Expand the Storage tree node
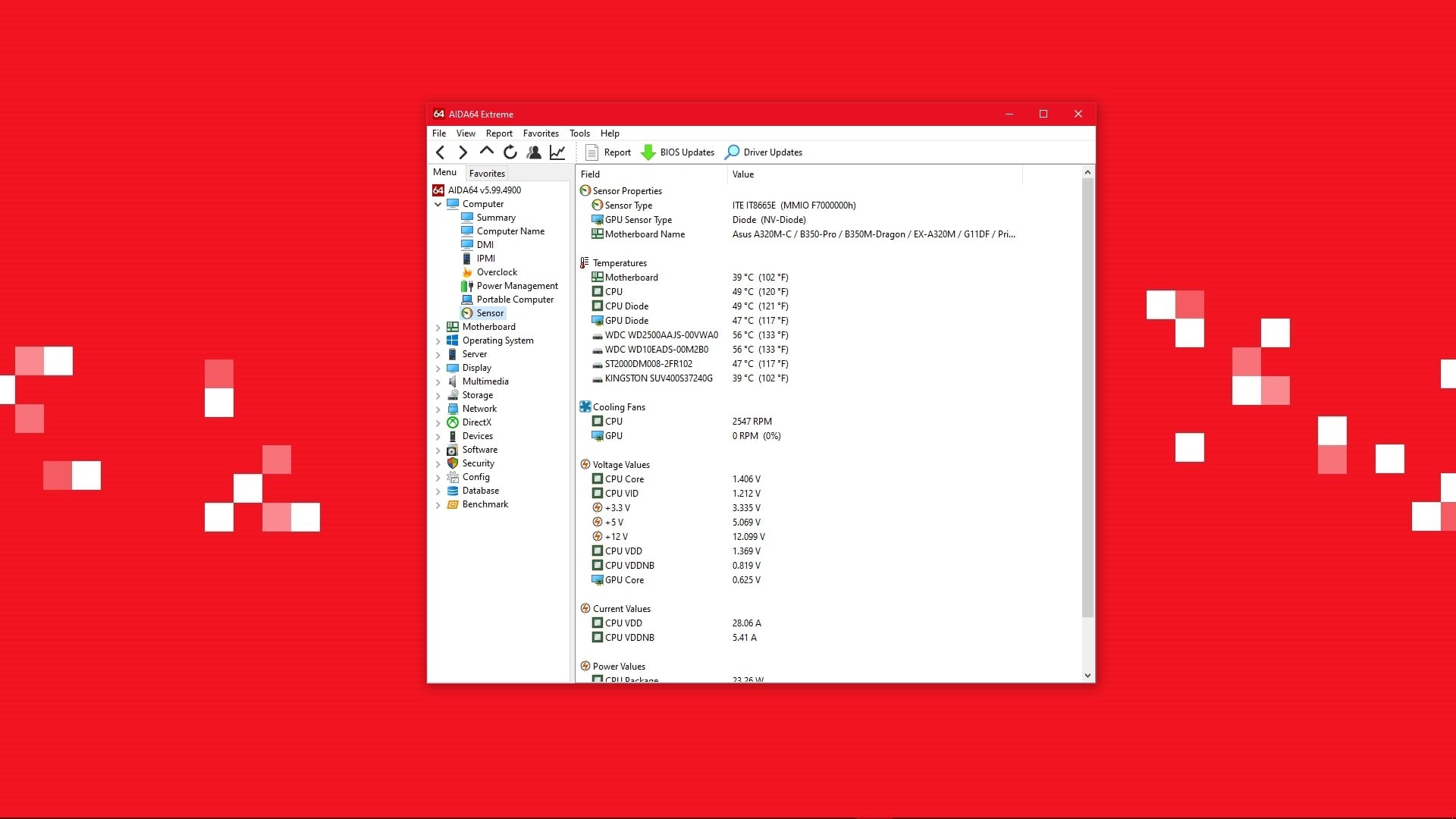1456x819 pixels. click(438, 396)
